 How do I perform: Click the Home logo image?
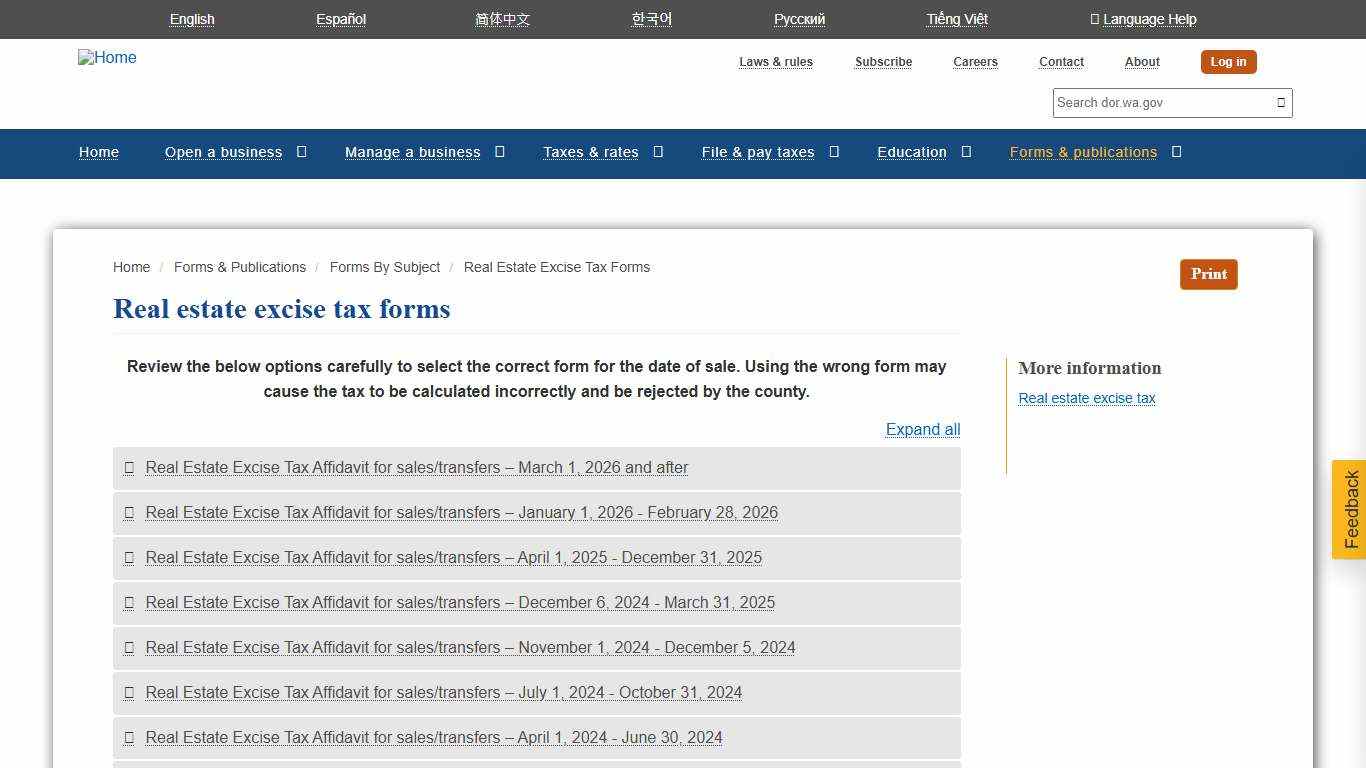click(106, 58)
